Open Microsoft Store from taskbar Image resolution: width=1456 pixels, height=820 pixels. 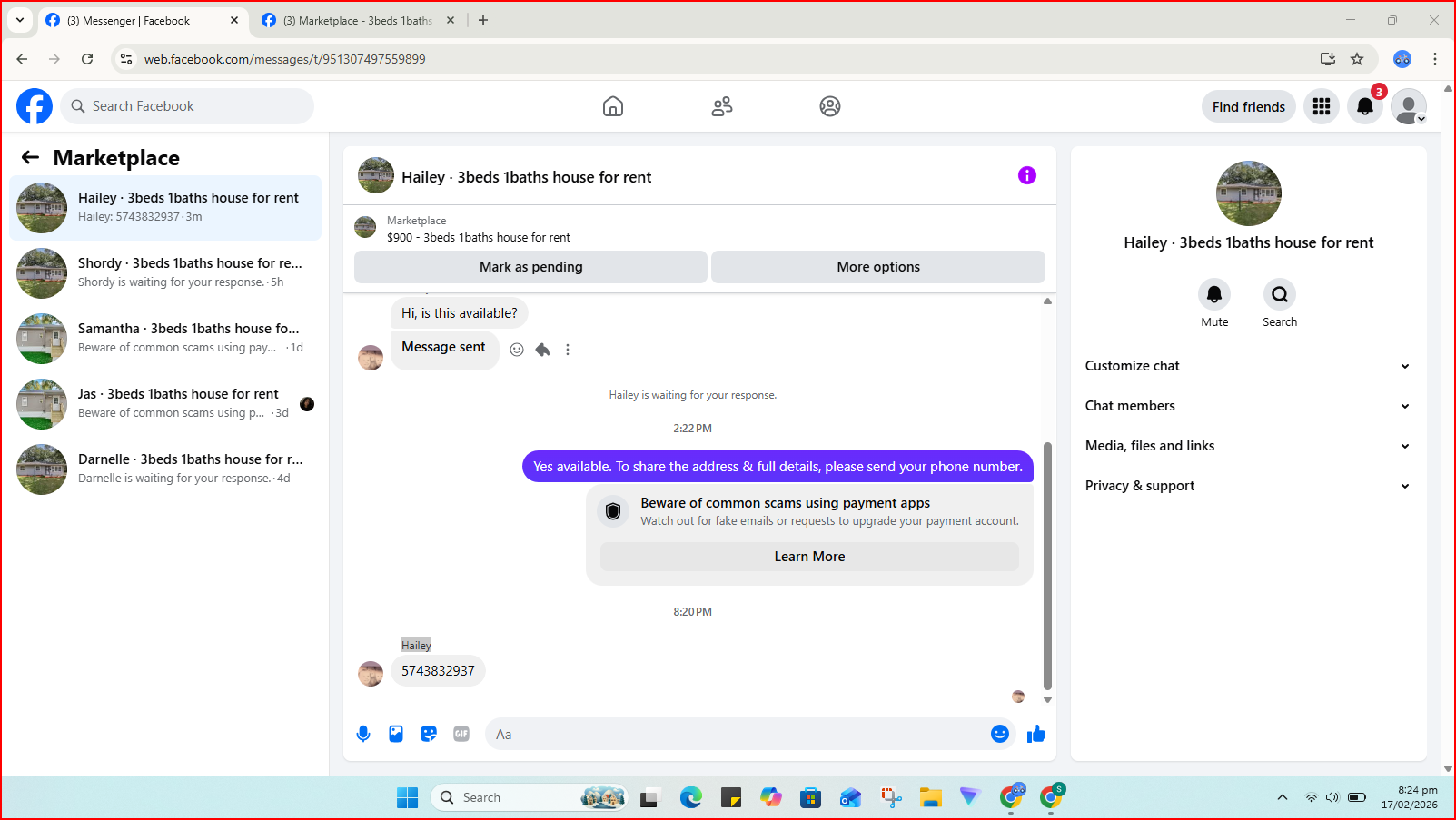(810, 797)
